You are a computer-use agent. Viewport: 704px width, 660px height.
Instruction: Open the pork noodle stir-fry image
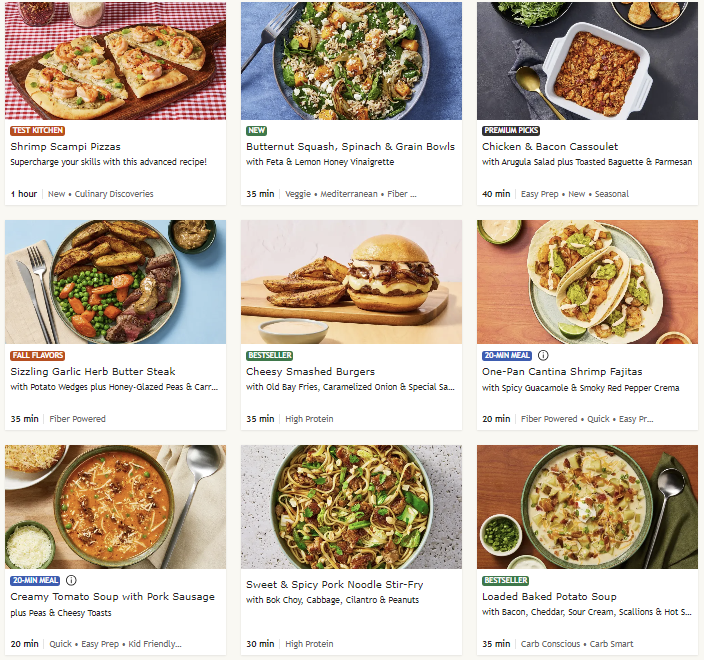click(351, 507)
